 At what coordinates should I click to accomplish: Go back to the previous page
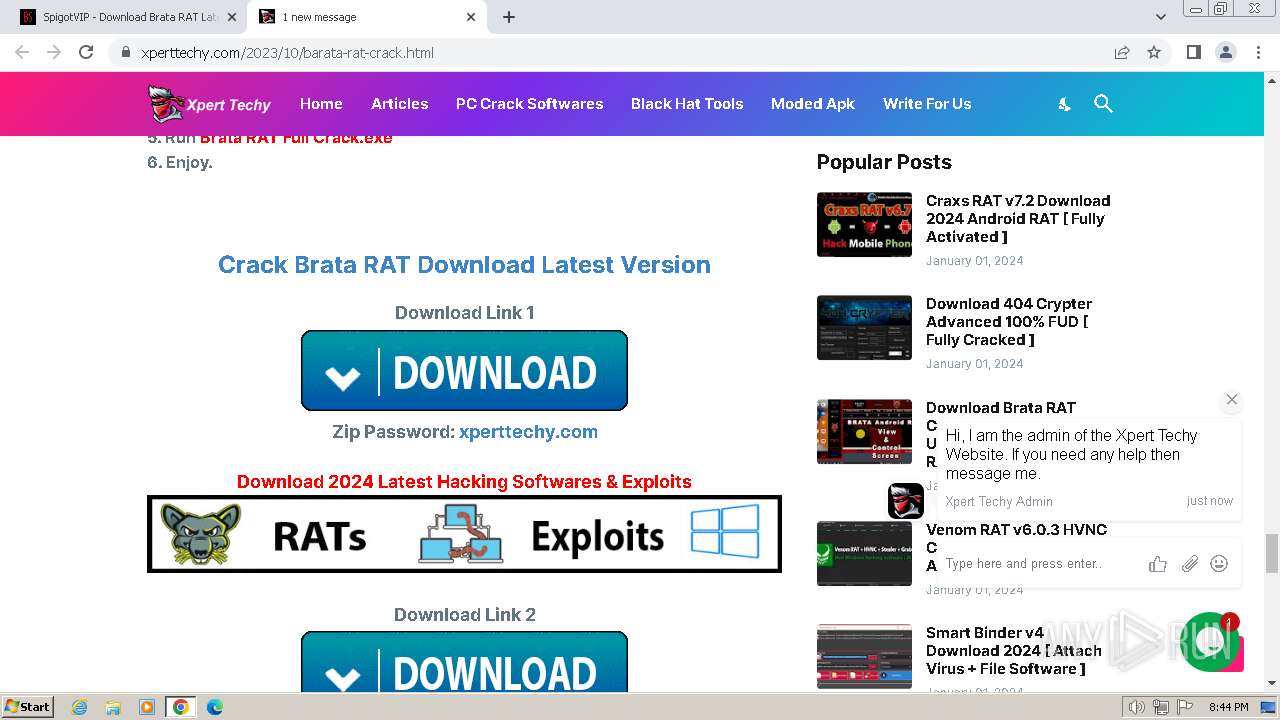point(22,52)
